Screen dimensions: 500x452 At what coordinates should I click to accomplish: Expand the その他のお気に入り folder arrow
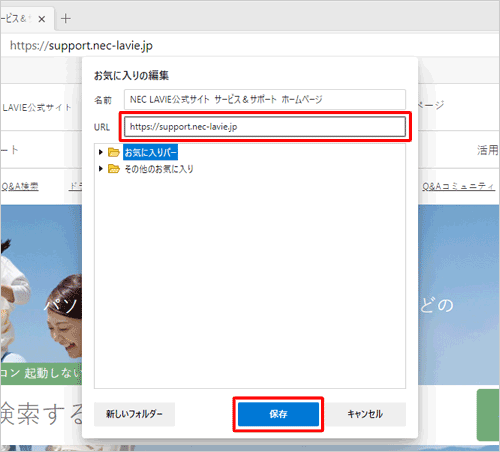tap(101, 169)
